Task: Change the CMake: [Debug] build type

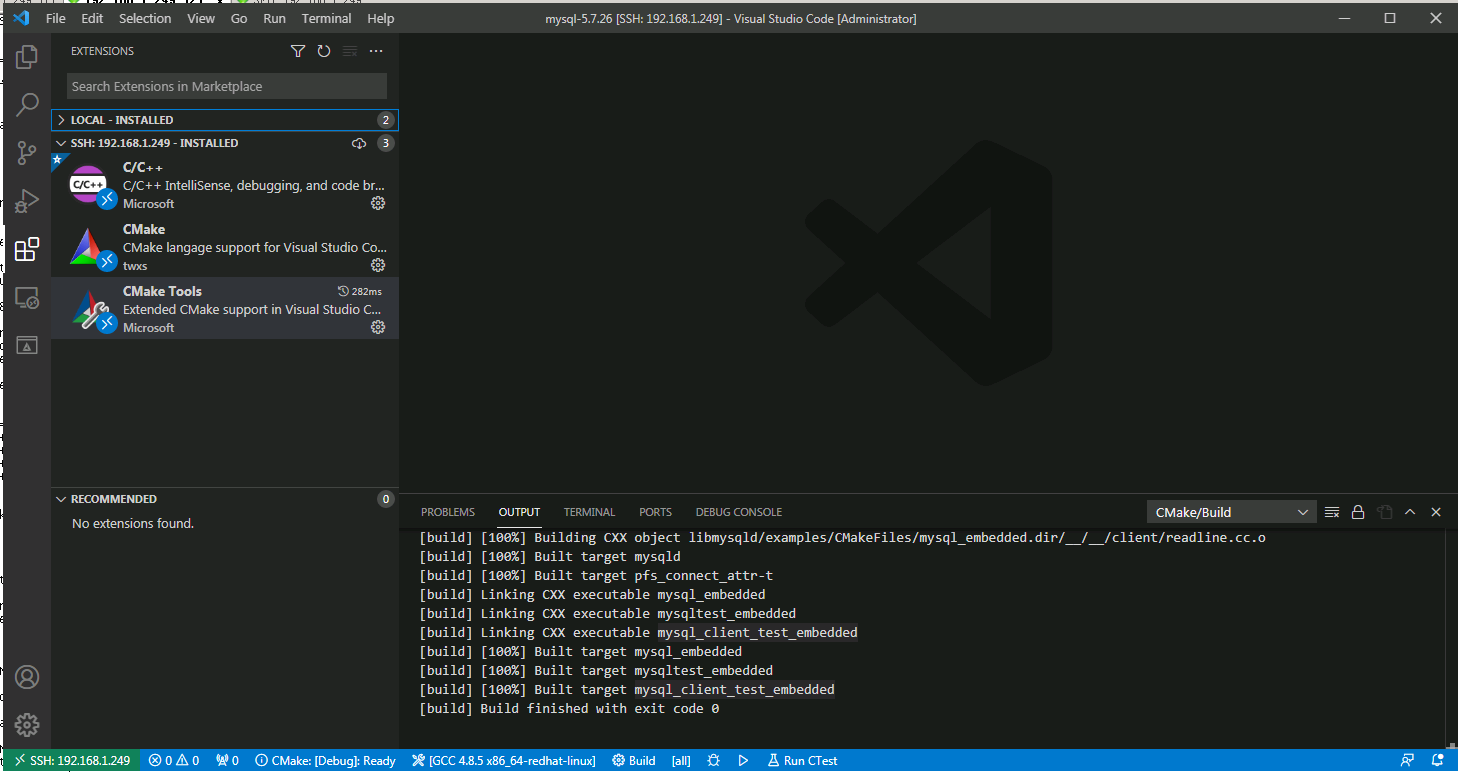Action: (325, 760)
